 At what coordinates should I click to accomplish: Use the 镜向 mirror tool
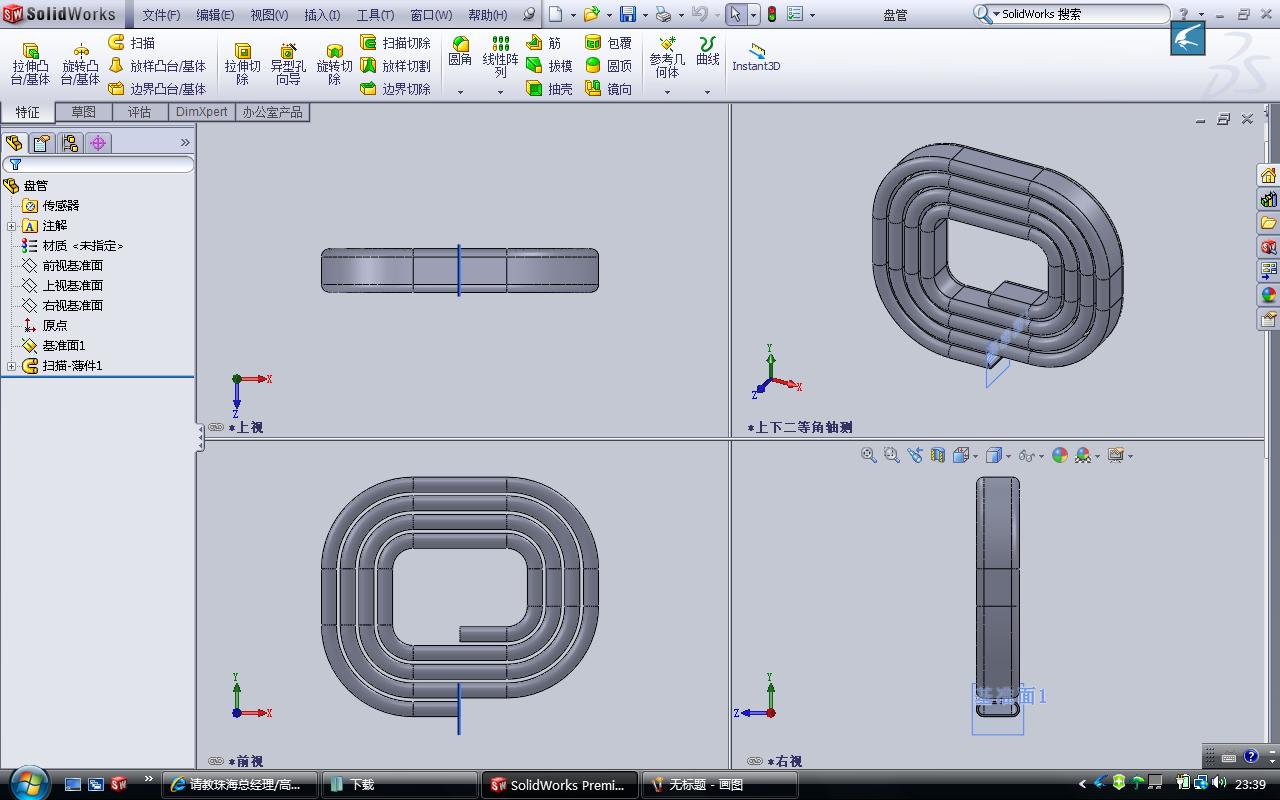pyautogui.click(x=608, y=89)
